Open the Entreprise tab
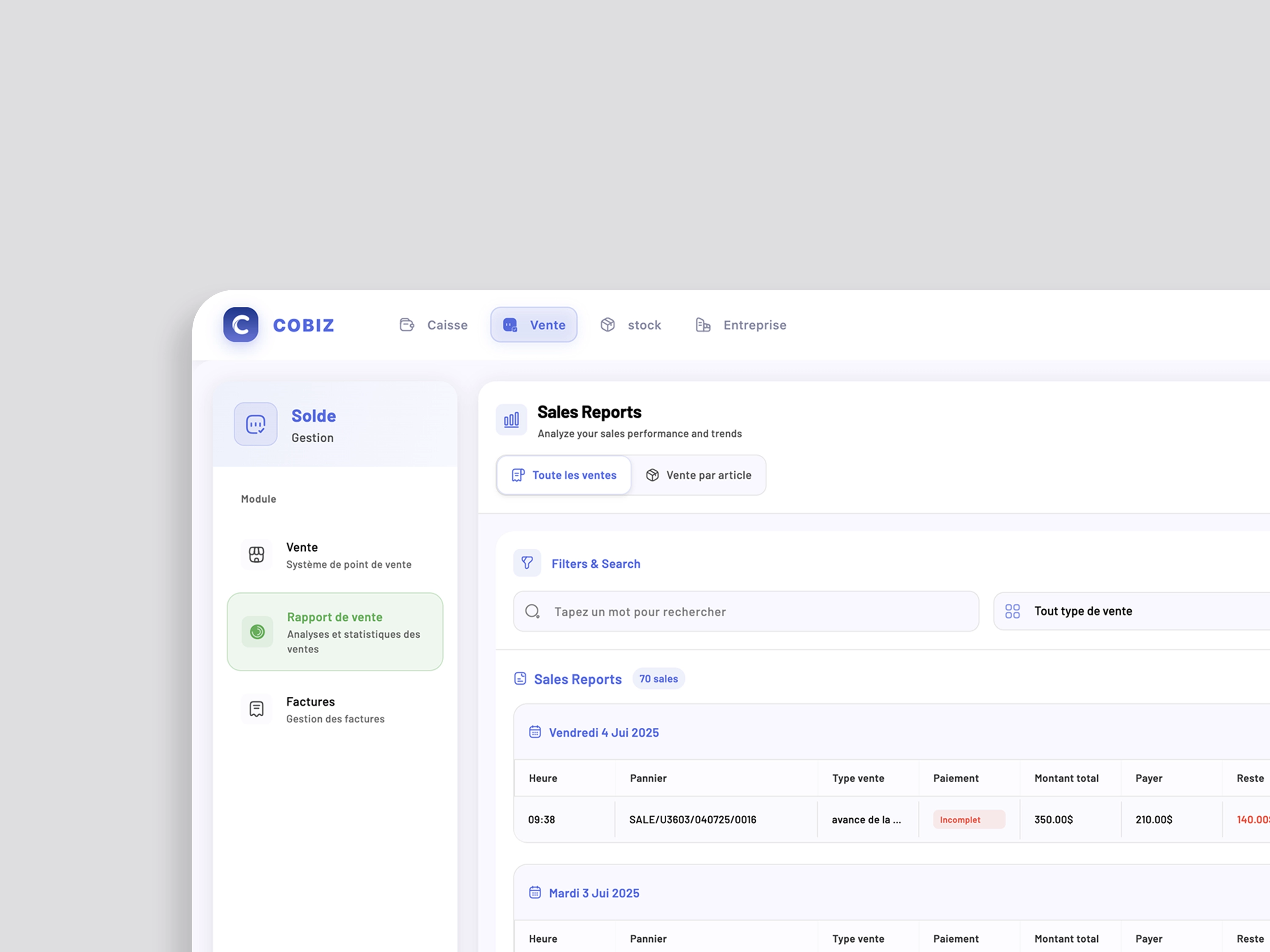The image size is (1270, 952). 741,325
